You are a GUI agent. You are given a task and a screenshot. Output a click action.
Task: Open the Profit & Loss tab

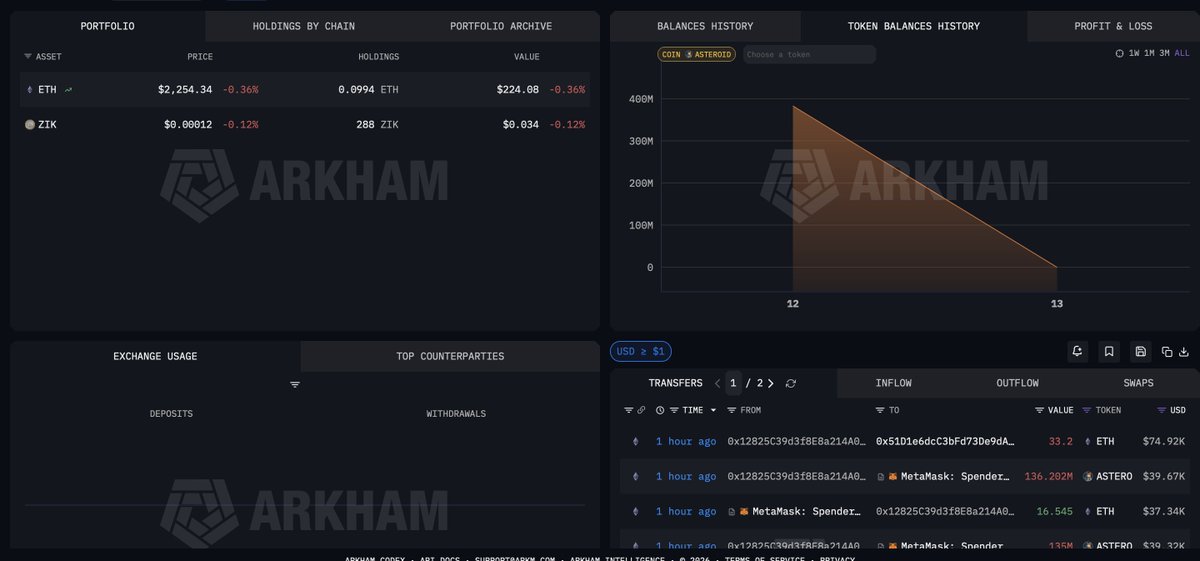1113,26
